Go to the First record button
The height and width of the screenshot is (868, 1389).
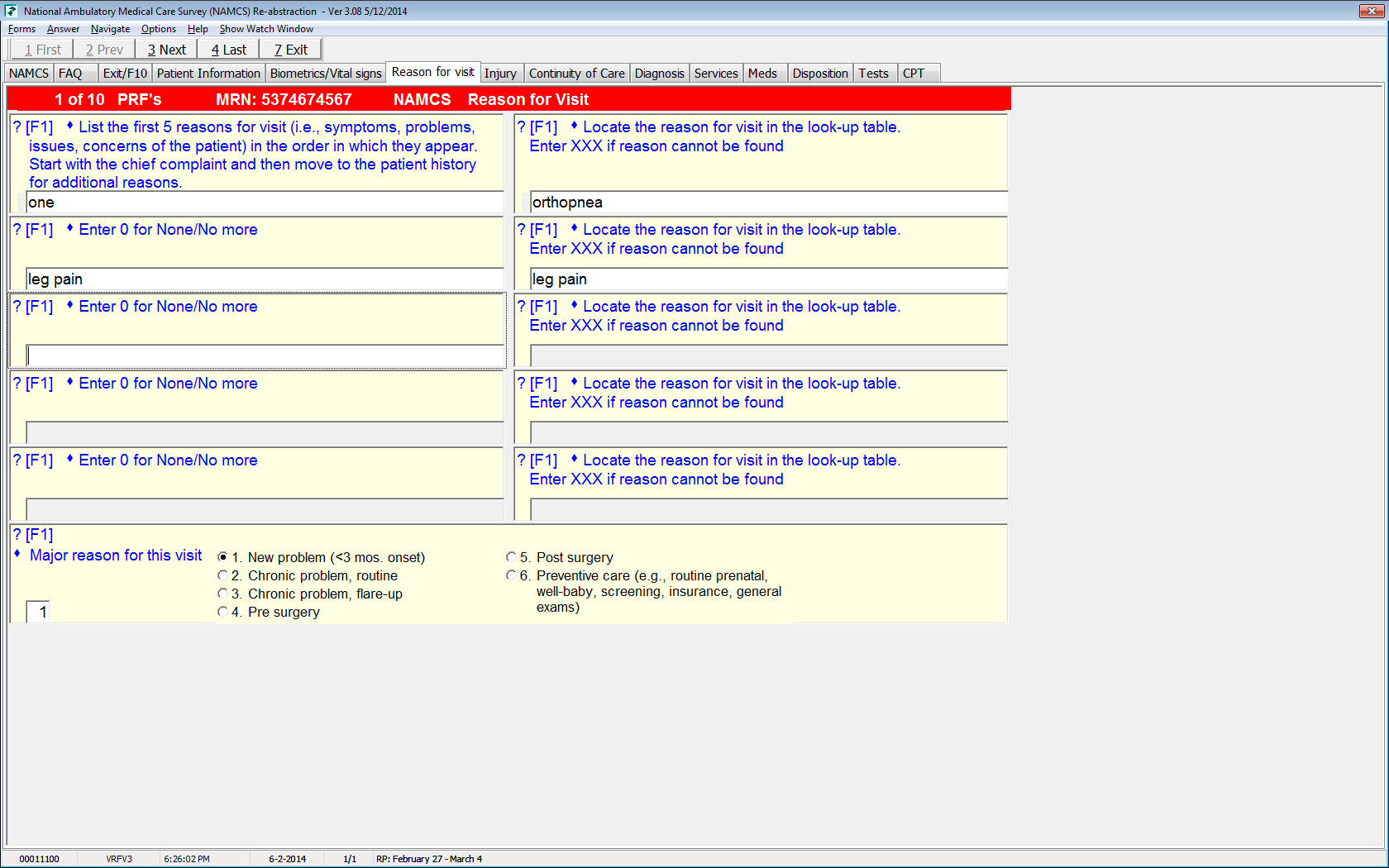(x=42, y=50)
